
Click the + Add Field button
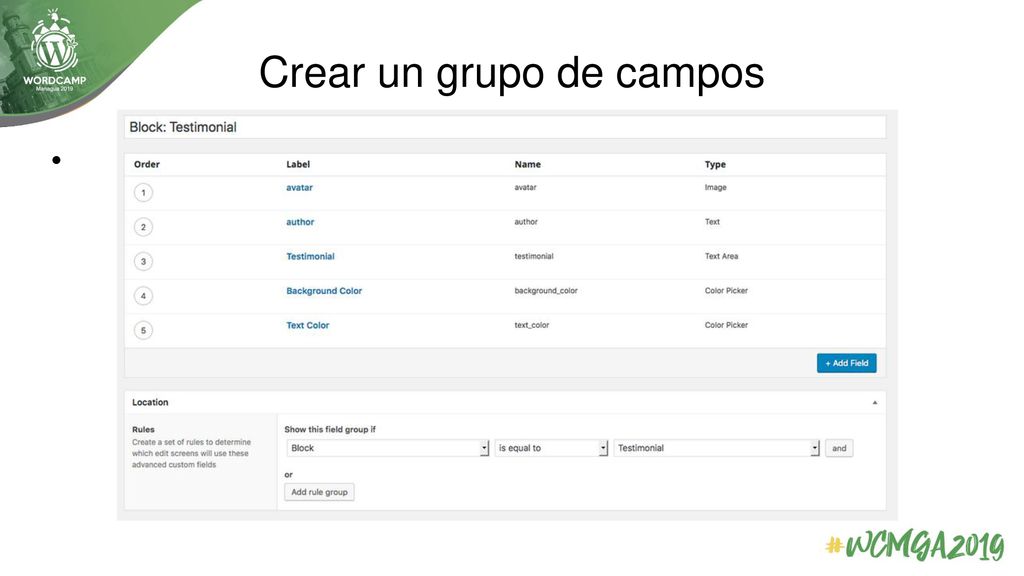[846, 363]
